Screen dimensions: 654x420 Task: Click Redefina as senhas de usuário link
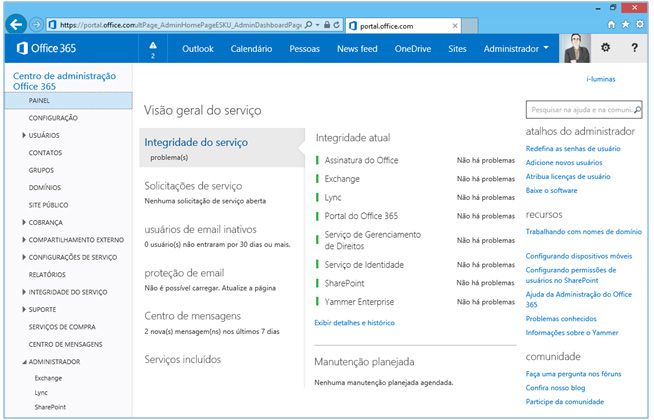[x=573, y=149]
